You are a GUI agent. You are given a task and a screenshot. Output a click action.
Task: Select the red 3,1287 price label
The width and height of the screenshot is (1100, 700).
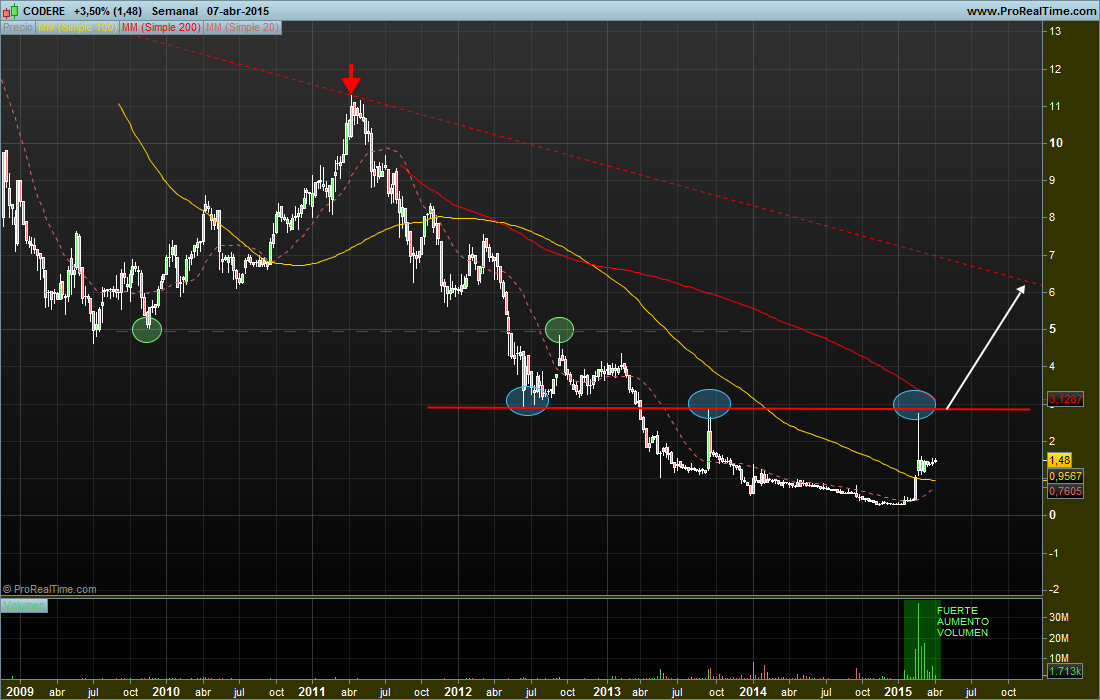1065,399
